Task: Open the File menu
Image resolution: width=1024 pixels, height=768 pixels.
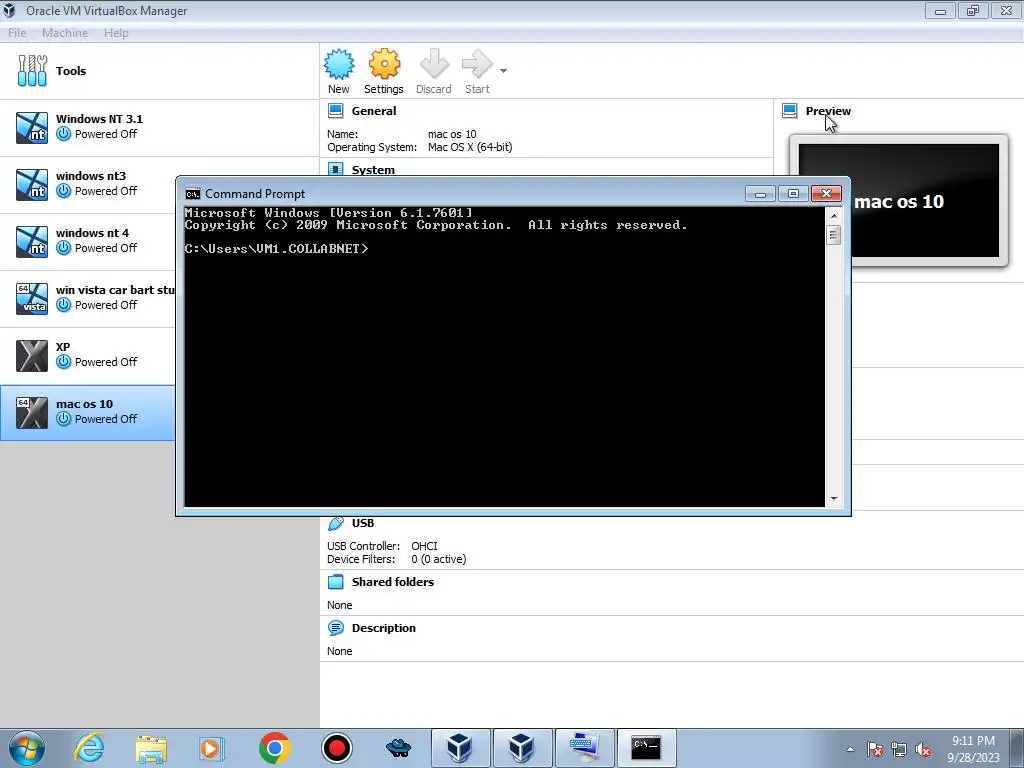Action: tap(17, 33)
